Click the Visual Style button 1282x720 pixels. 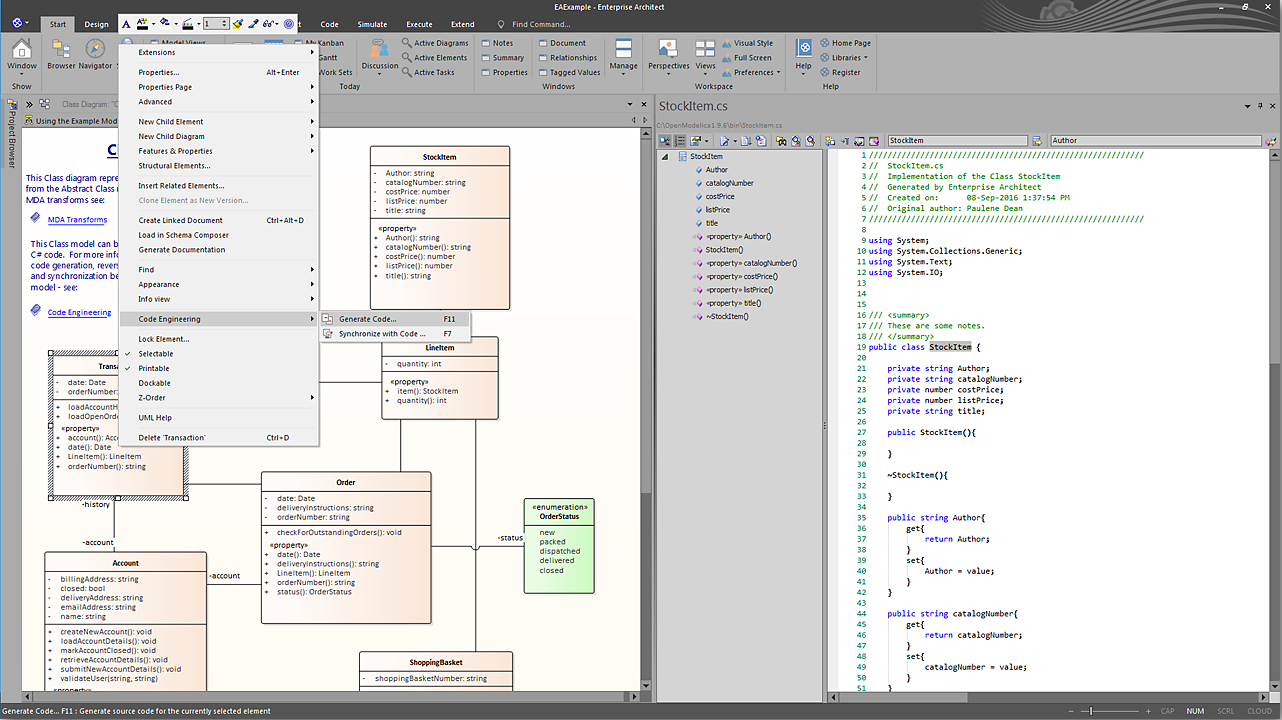[x=746, y=43]
